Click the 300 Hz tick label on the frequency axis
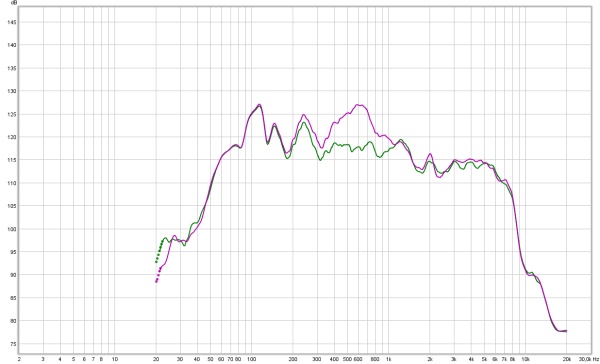Image resolution: width=600 pixels, height=364 pixels. click(317, 359)
